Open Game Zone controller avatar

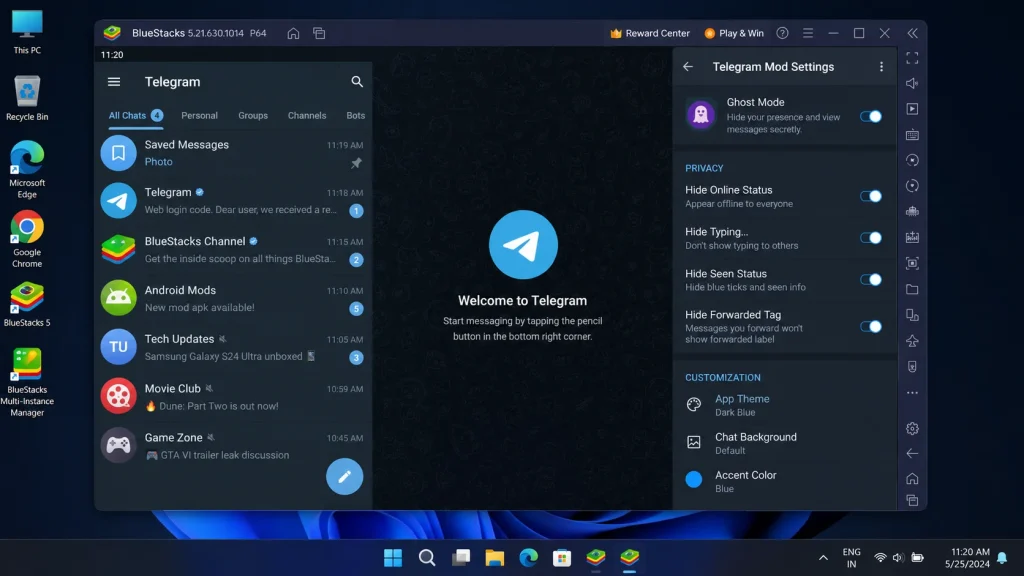tap(118, 445)
